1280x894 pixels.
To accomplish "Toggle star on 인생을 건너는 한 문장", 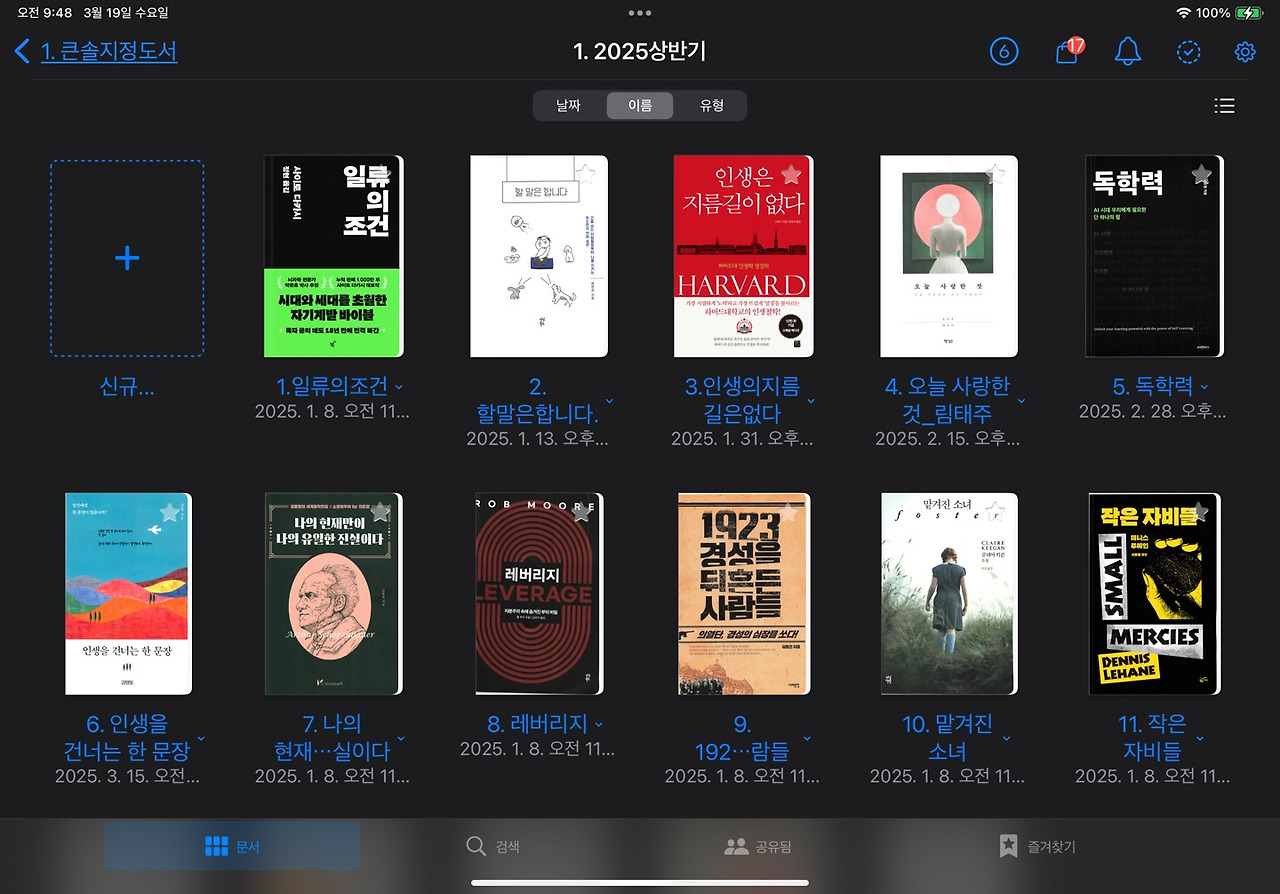I will pos(170,512).
